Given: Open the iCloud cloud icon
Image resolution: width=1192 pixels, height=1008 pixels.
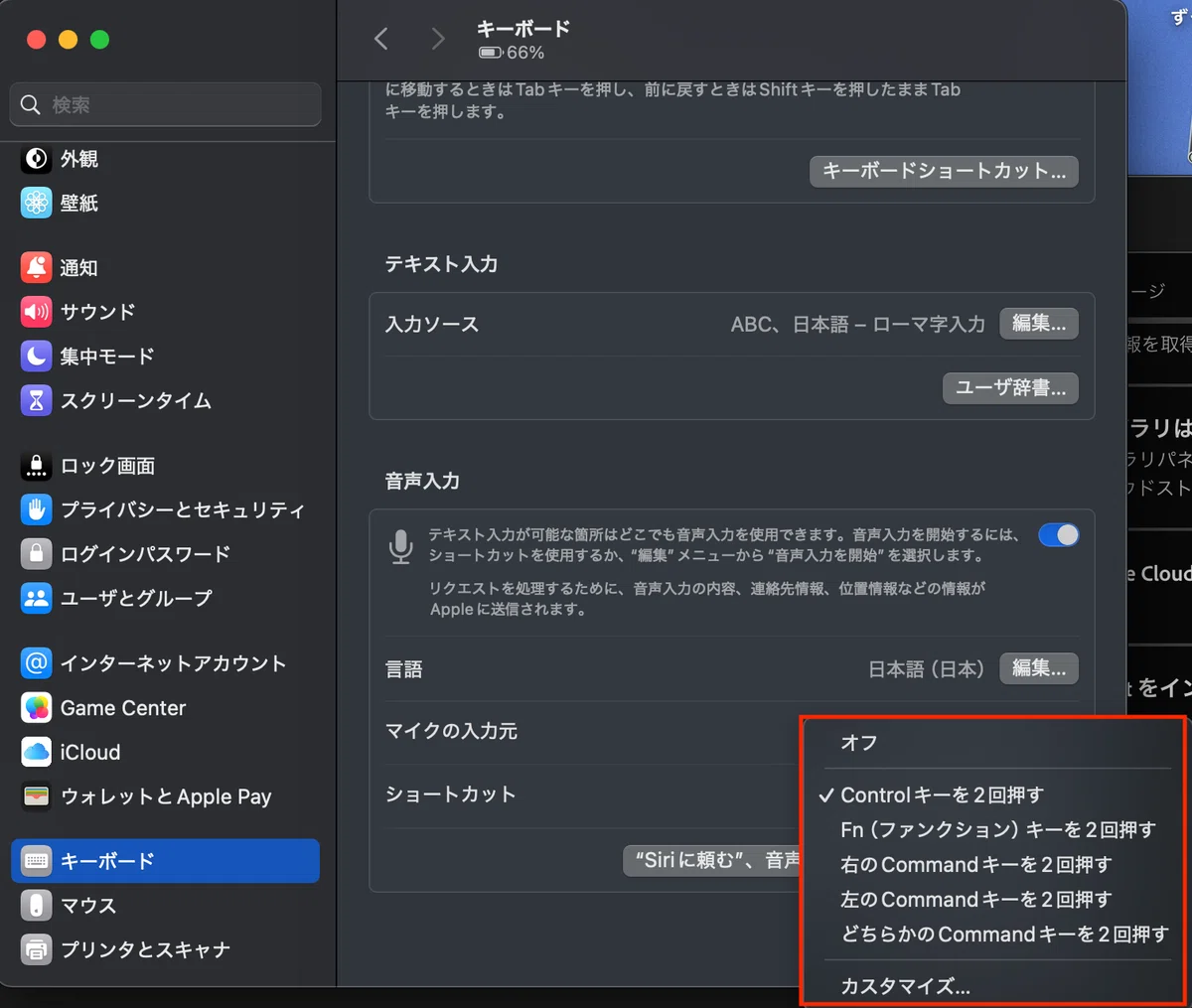Looking at the screenshot, I should pyautogui.click(x=37, y=752).
